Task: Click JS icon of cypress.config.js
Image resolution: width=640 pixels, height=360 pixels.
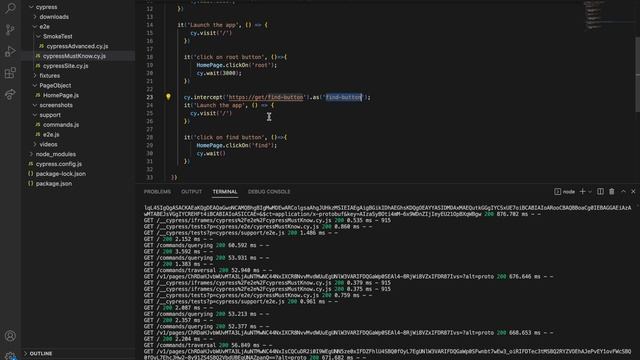Action: tap(31, 164)
